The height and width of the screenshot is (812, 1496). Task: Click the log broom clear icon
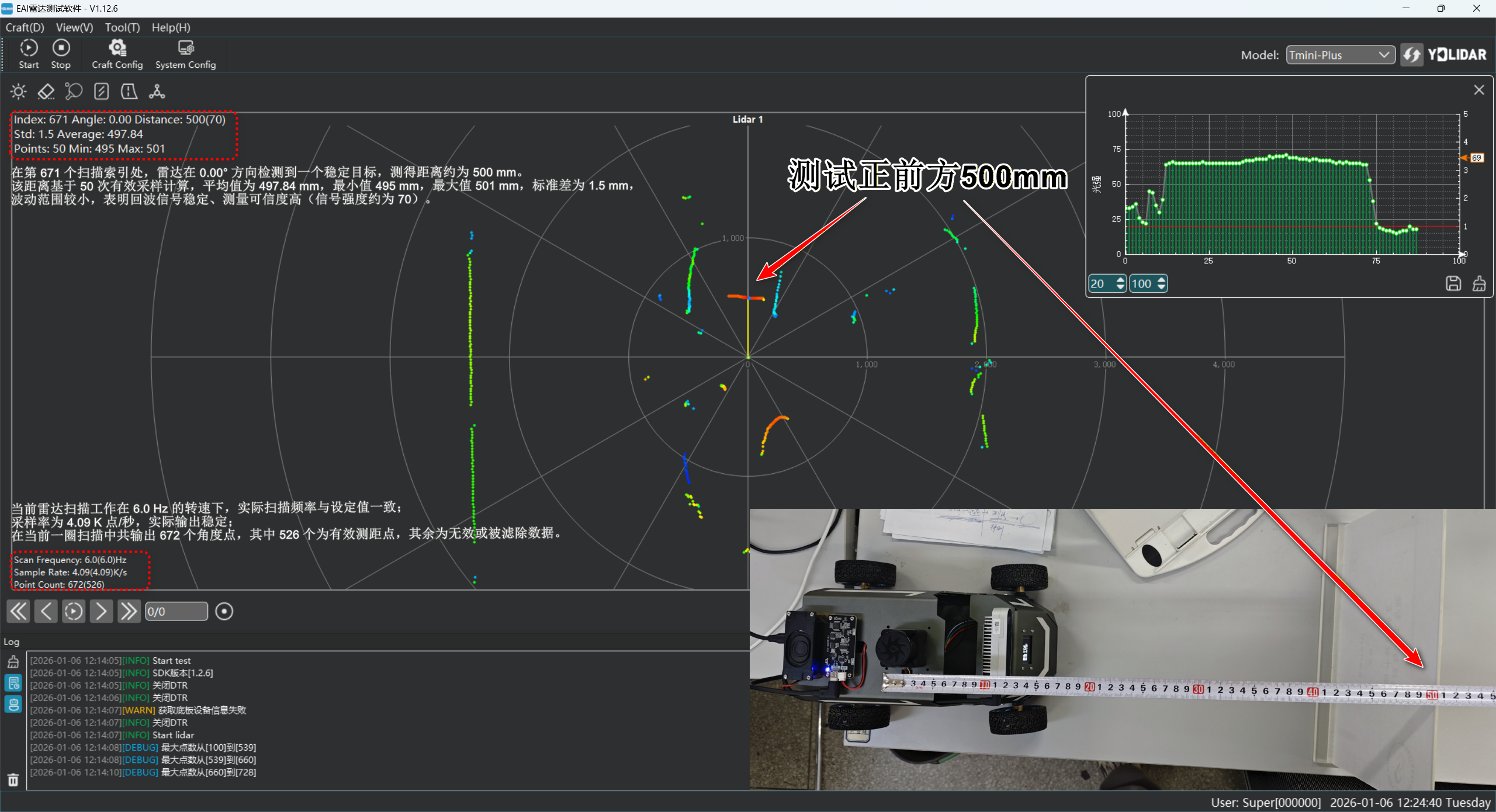(x=13, y=662)
